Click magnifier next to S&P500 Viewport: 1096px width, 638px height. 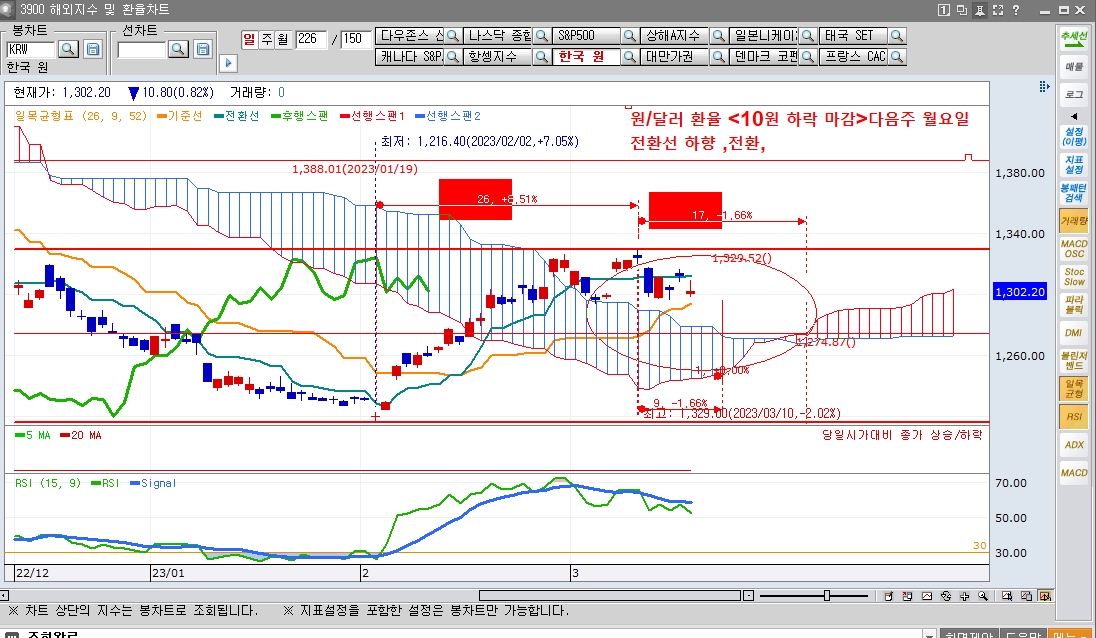tap(630, 36)
